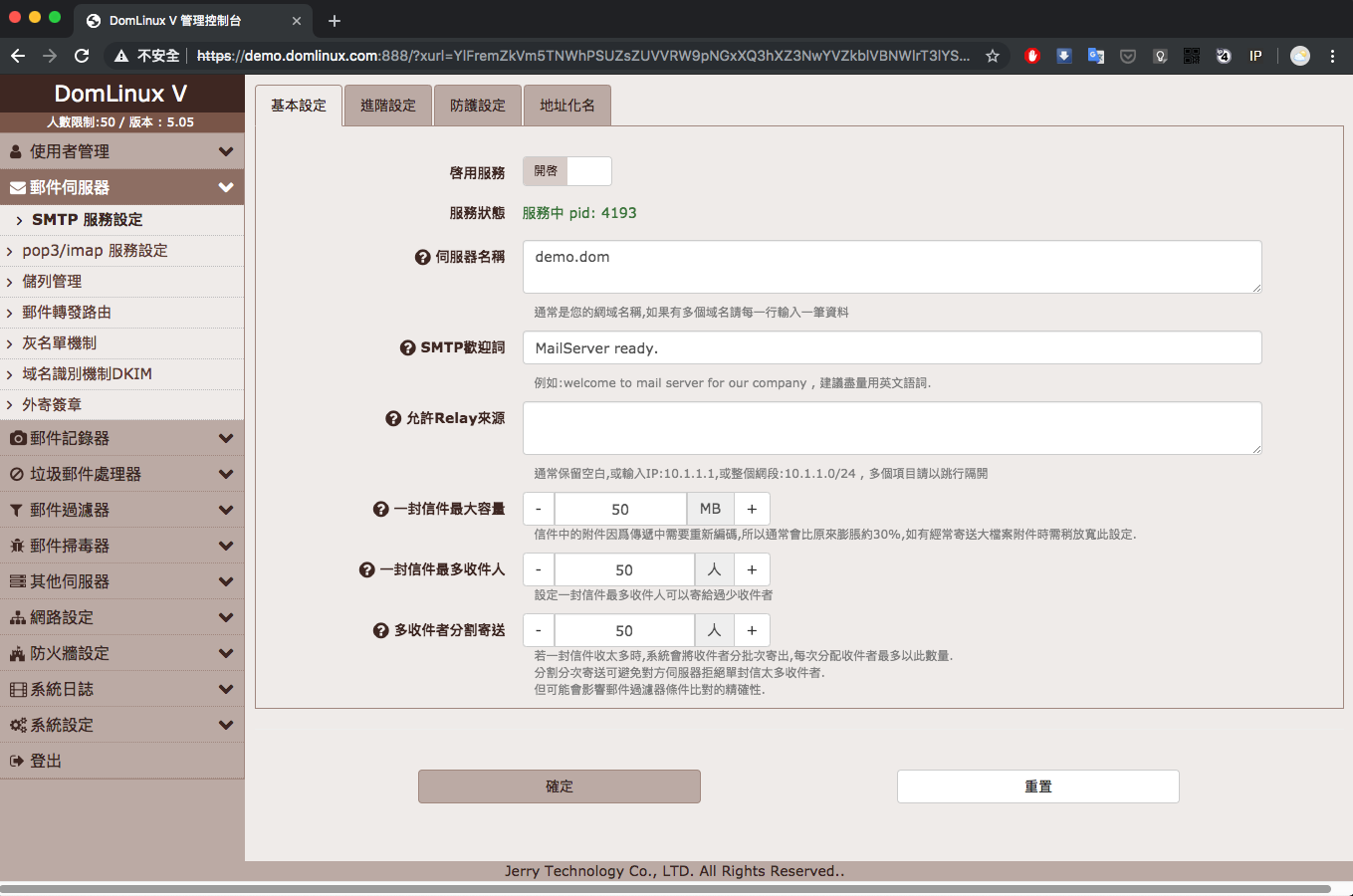1353x896 pixels.
Task: Decrease 一封信件最多收件人 with minus
Action: [539, 569]
